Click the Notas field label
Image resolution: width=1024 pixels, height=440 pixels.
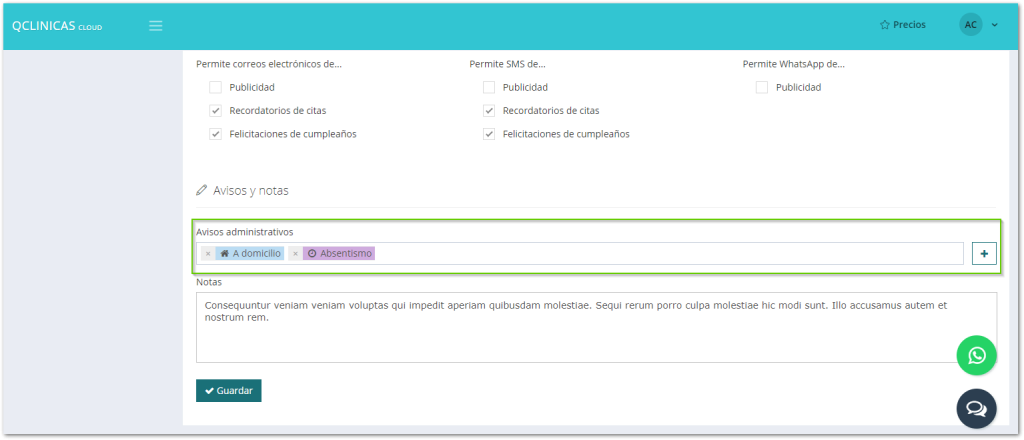(x=209, y=283)
